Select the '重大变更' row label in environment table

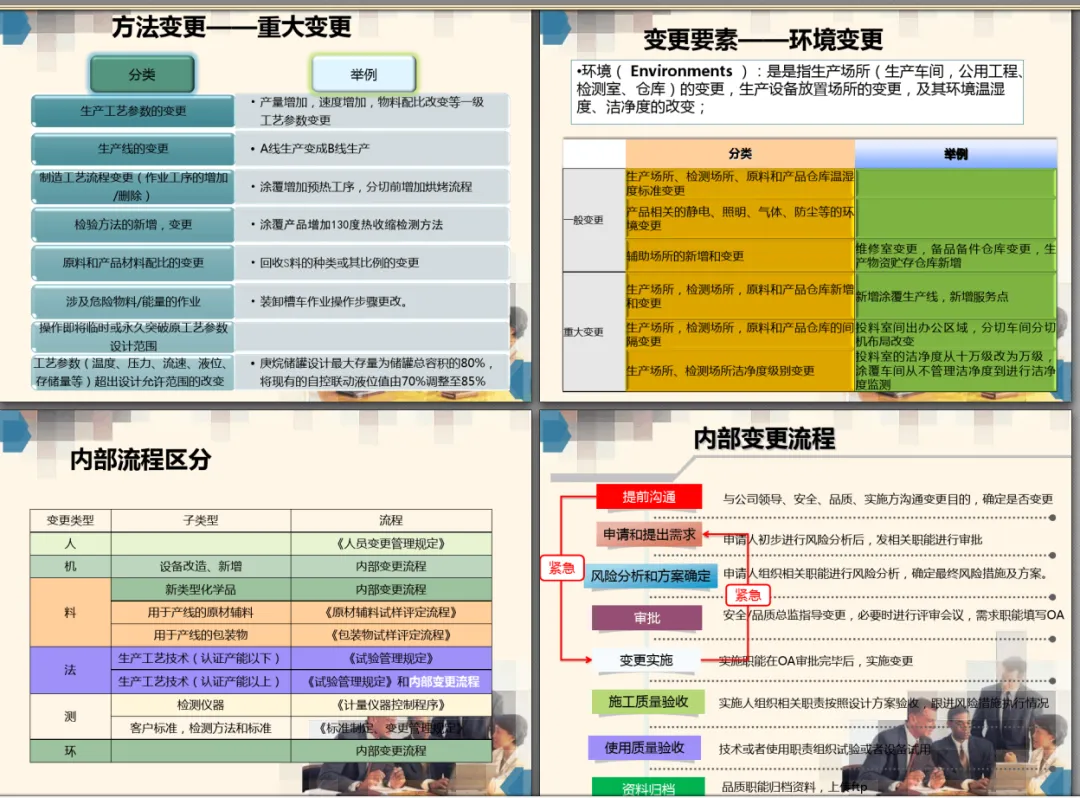click(593, 332)
